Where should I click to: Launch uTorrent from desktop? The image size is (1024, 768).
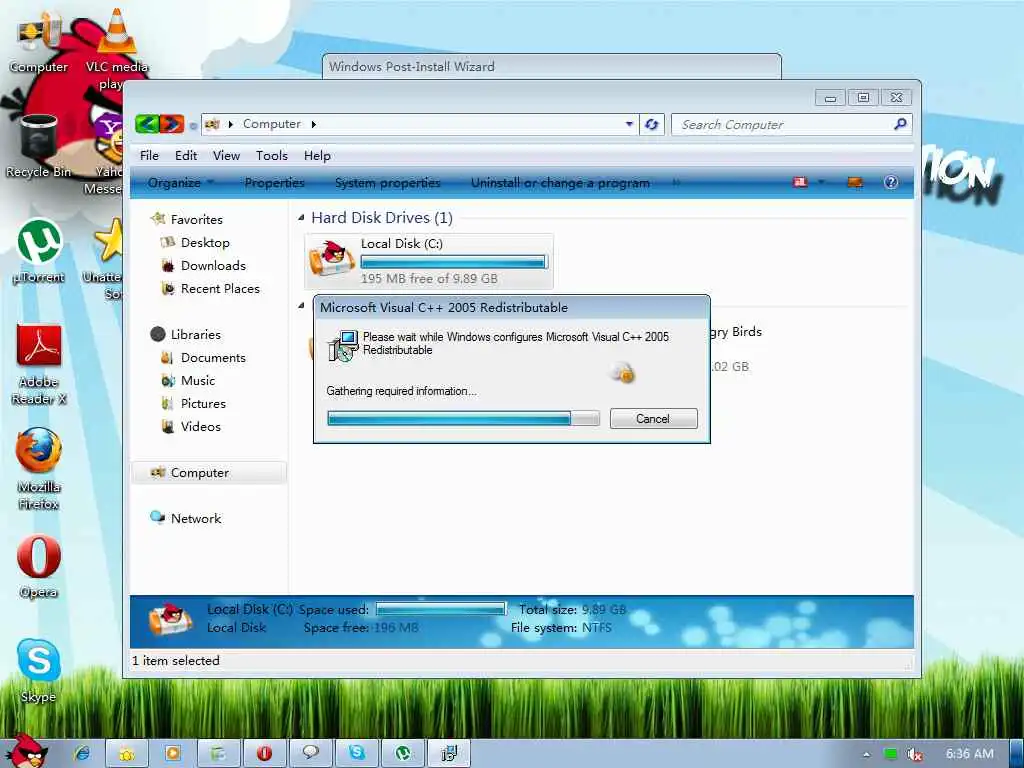[x=39, y=251]
